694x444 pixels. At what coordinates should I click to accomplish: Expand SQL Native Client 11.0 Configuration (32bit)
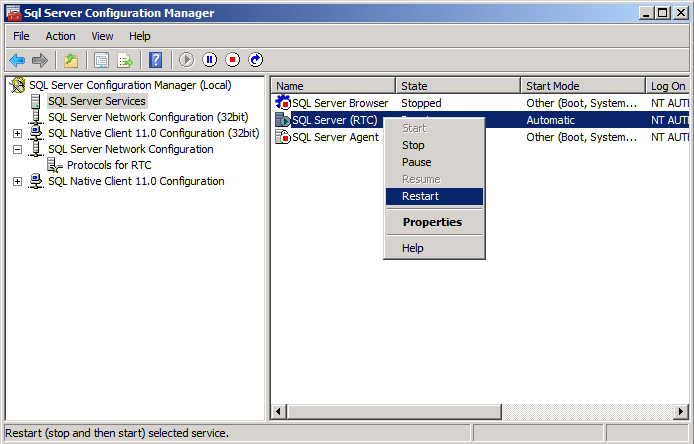[x=17, y=133]
